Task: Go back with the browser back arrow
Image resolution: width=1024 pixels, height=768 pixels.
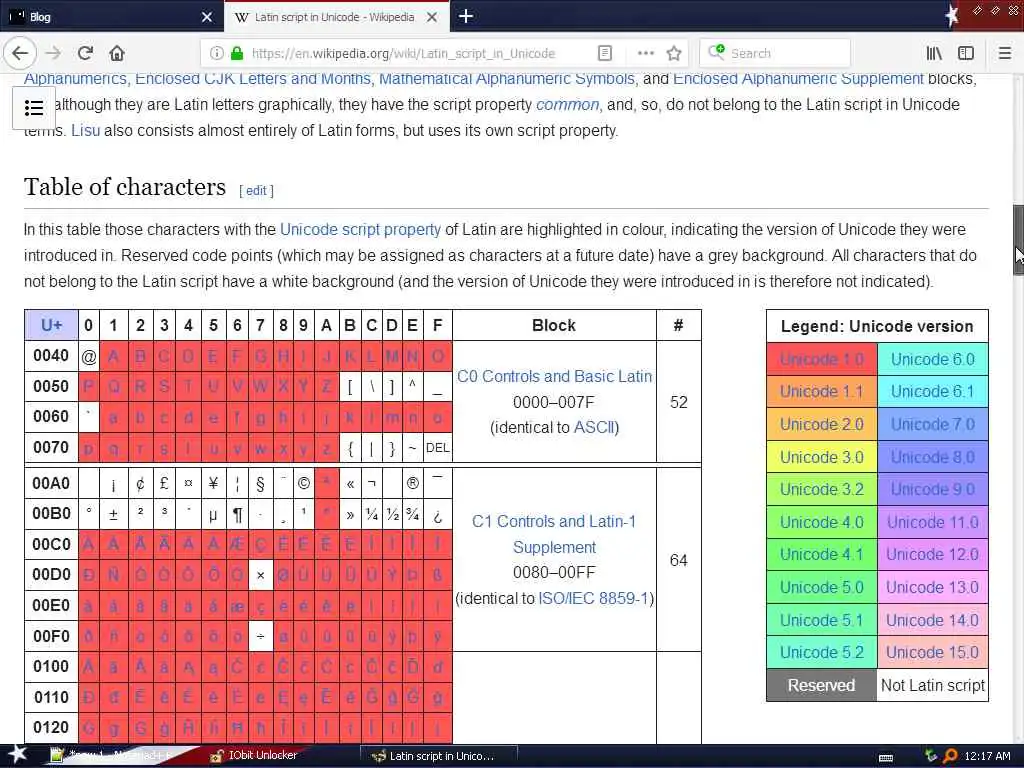Action: click(20, 53)
